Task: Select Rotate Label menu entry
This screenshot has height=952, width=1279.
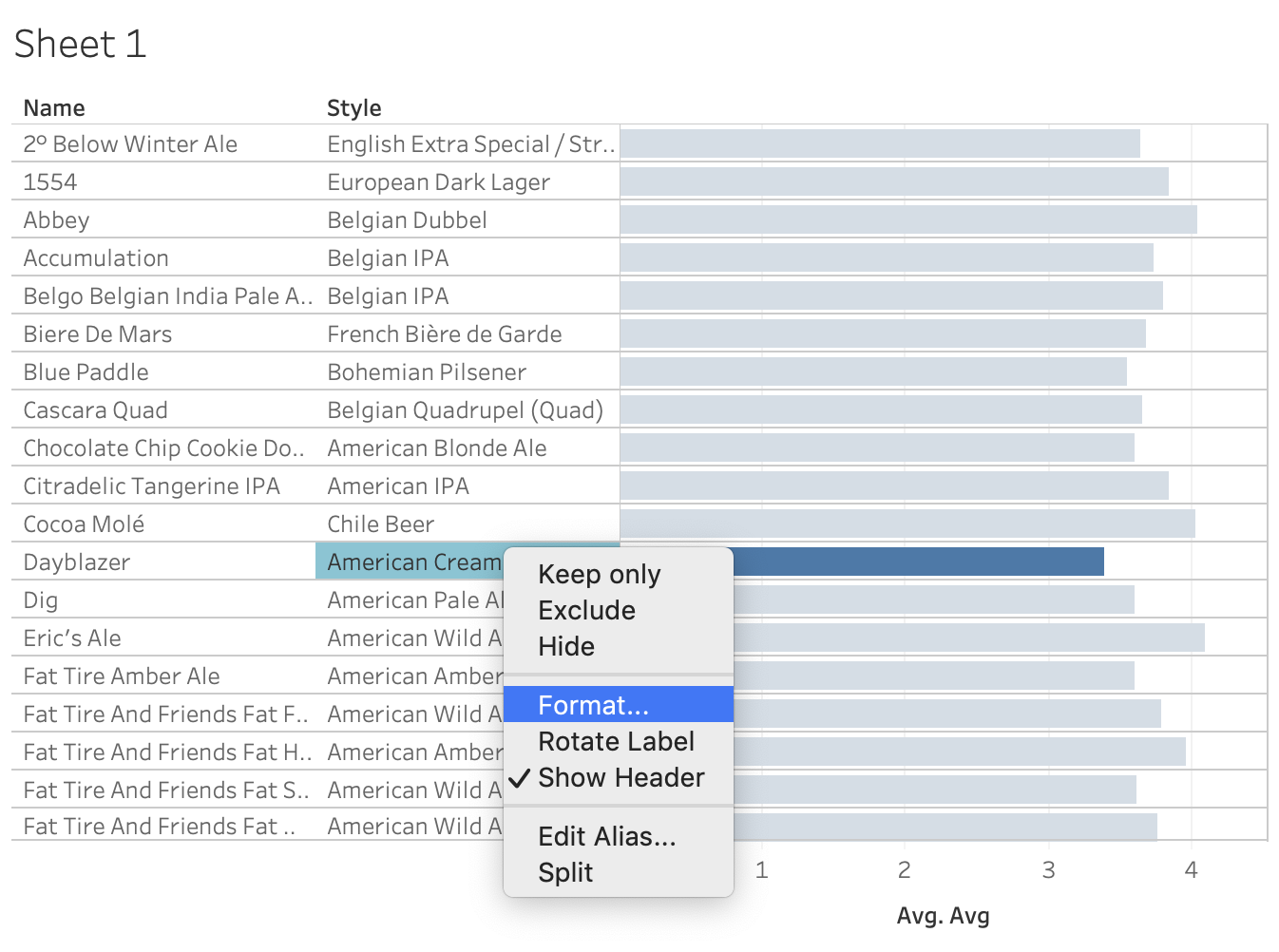Action: 618,741
